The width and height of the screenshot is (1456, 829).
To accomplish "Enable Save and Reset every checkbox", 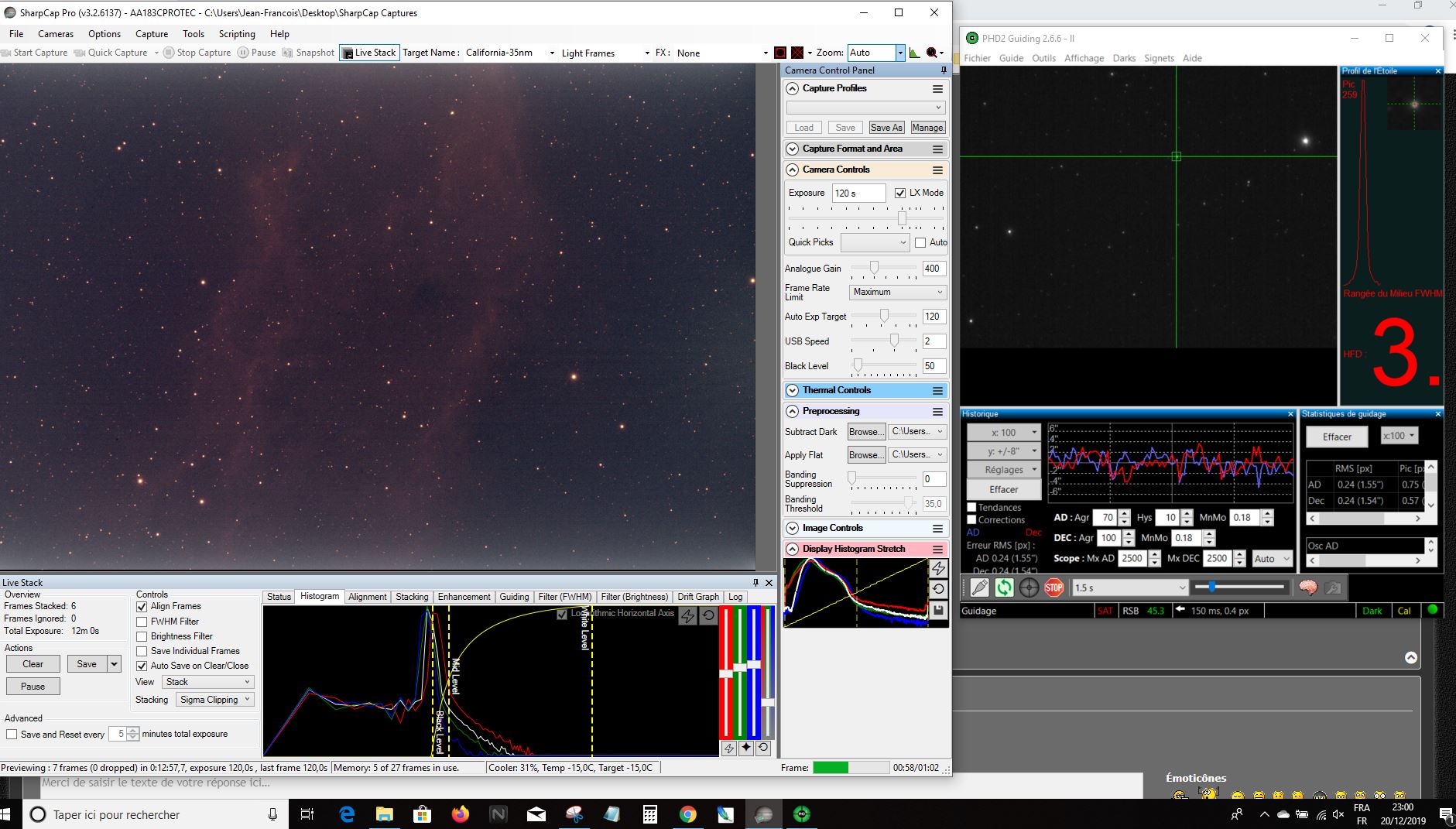I will [x=12, y=734].
